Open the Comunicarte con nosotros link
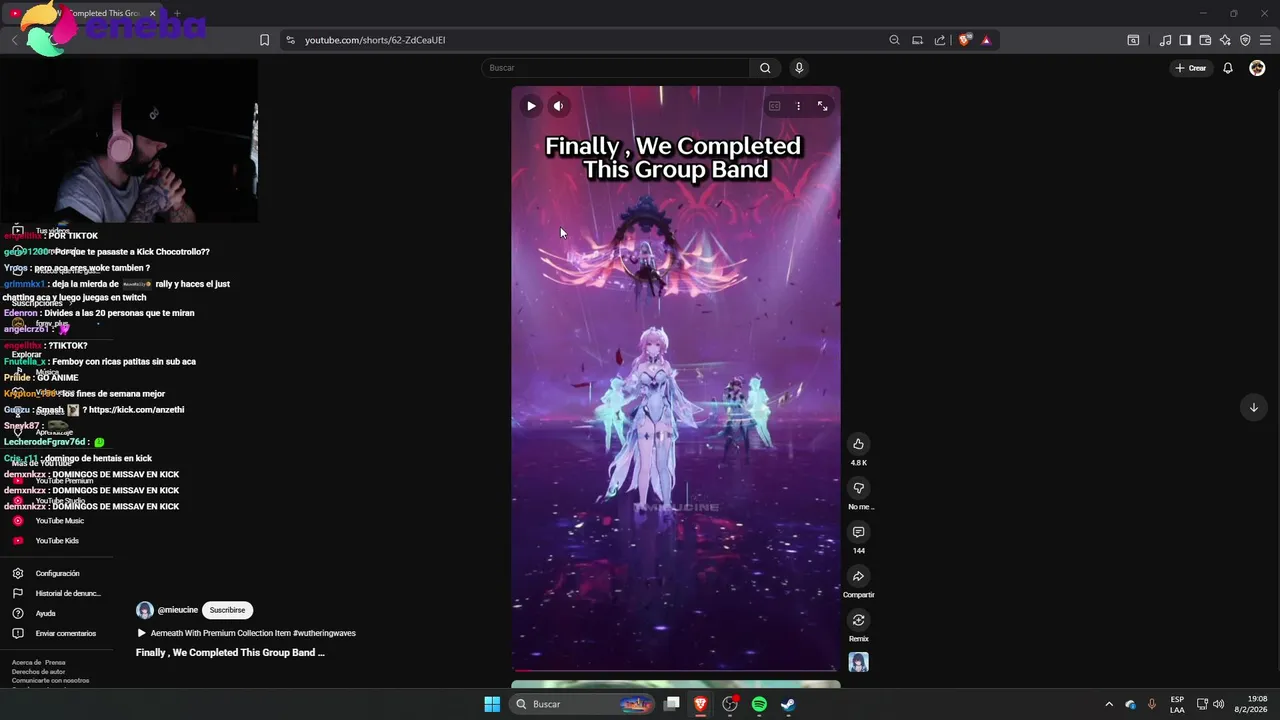 (x=50, y=681)
